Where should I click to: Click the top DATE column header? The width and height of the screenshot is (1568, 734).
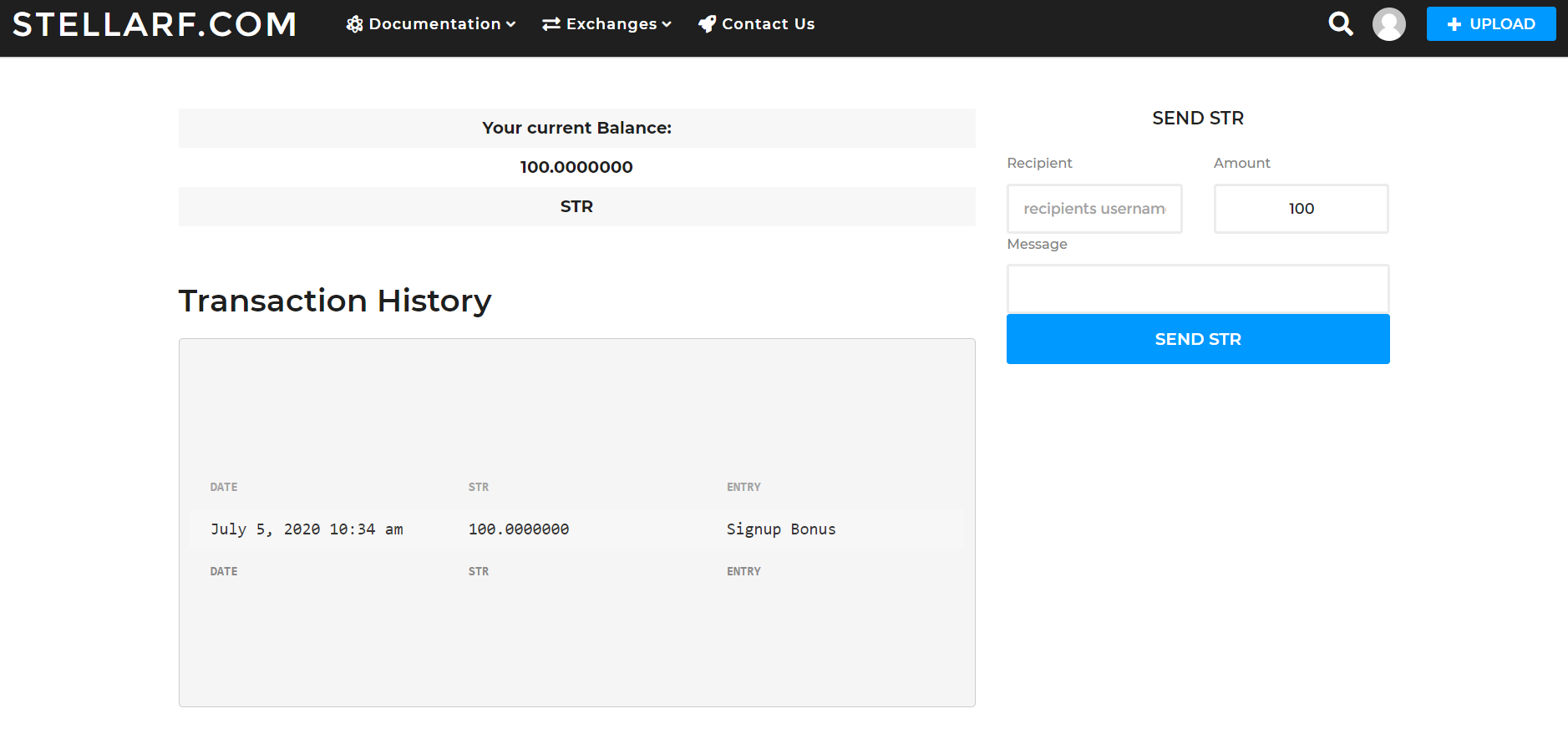[224, 487]
